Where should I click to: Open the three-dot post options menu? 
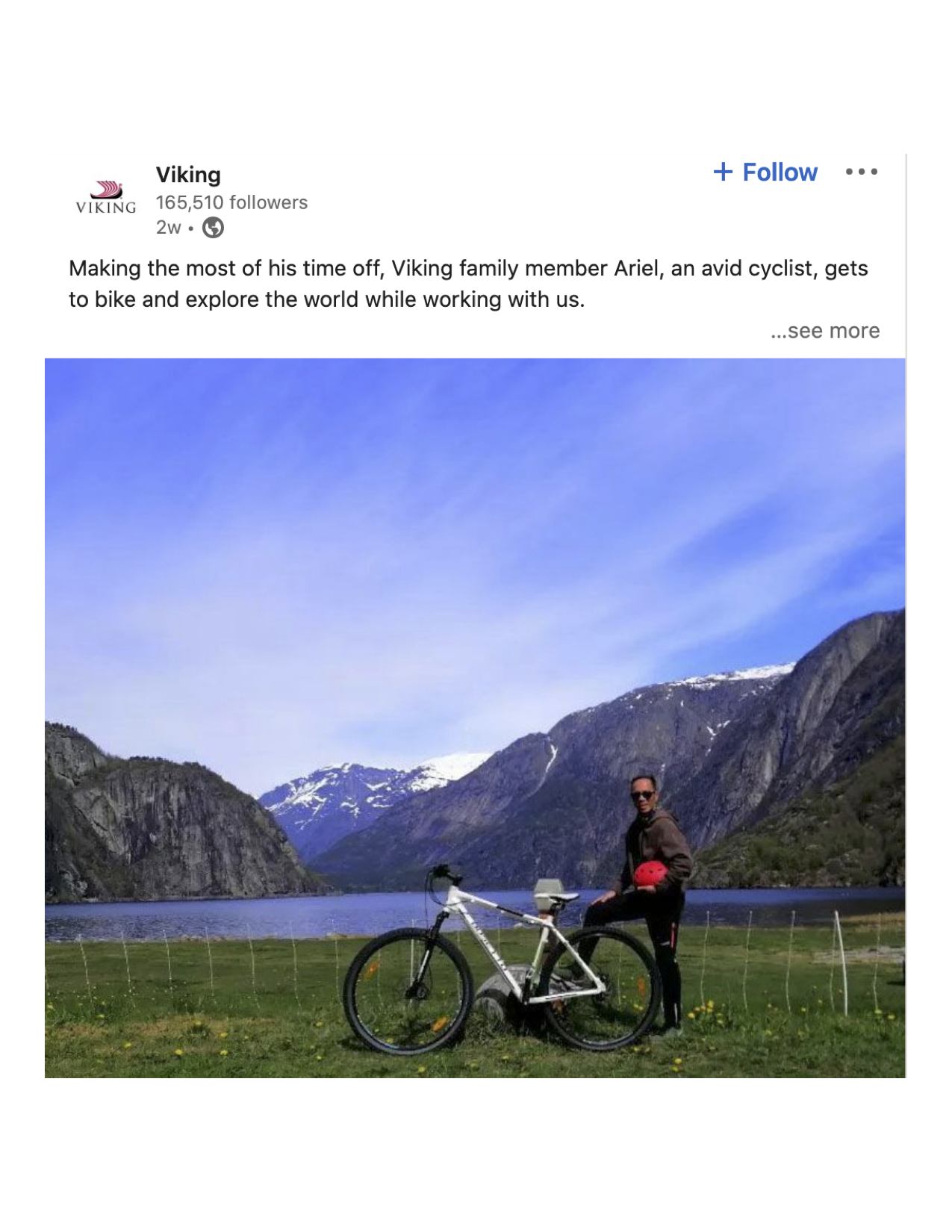[862, 172]
